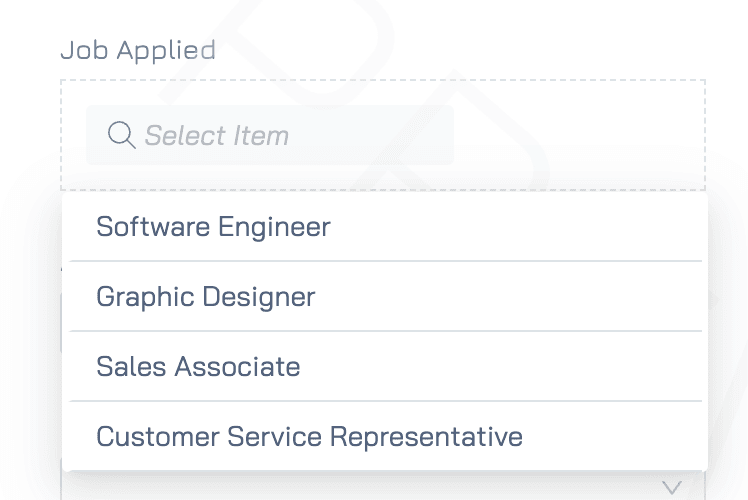Click the Graphic Designer list row
Screen dimensions: 748x500
[x=385, y=296]
